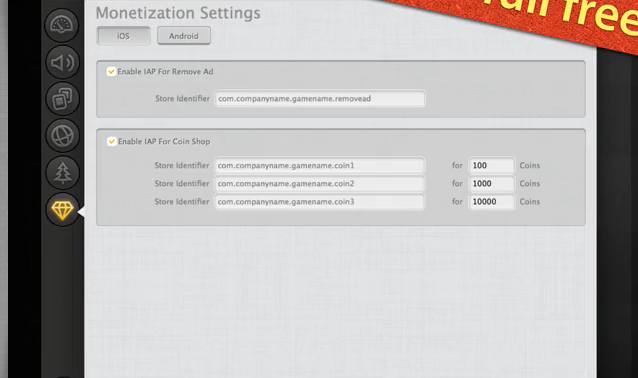The width and height of the screenshot is (638, 378).
Task: Click the 1000 Coins amount field
Action: coord(492,184)
